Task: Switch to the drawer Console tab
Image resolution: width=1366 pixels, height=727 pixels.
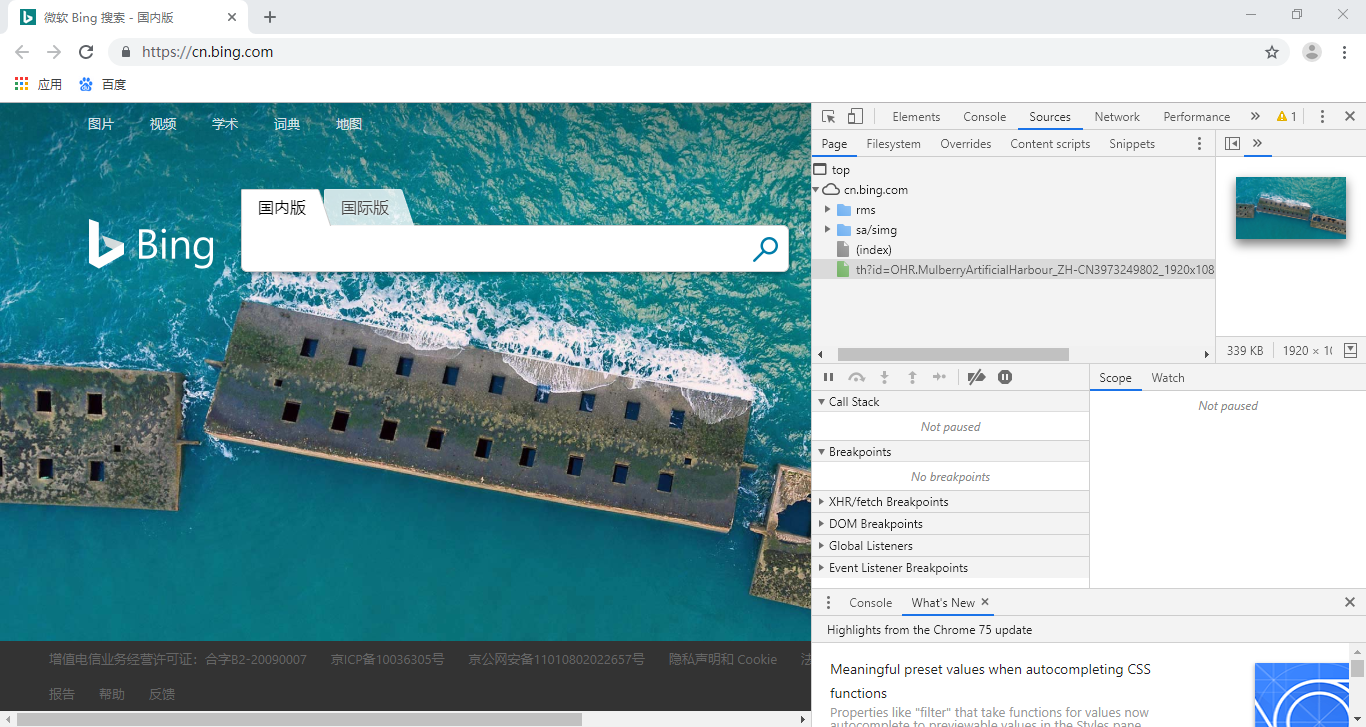Action: (870, 603)
